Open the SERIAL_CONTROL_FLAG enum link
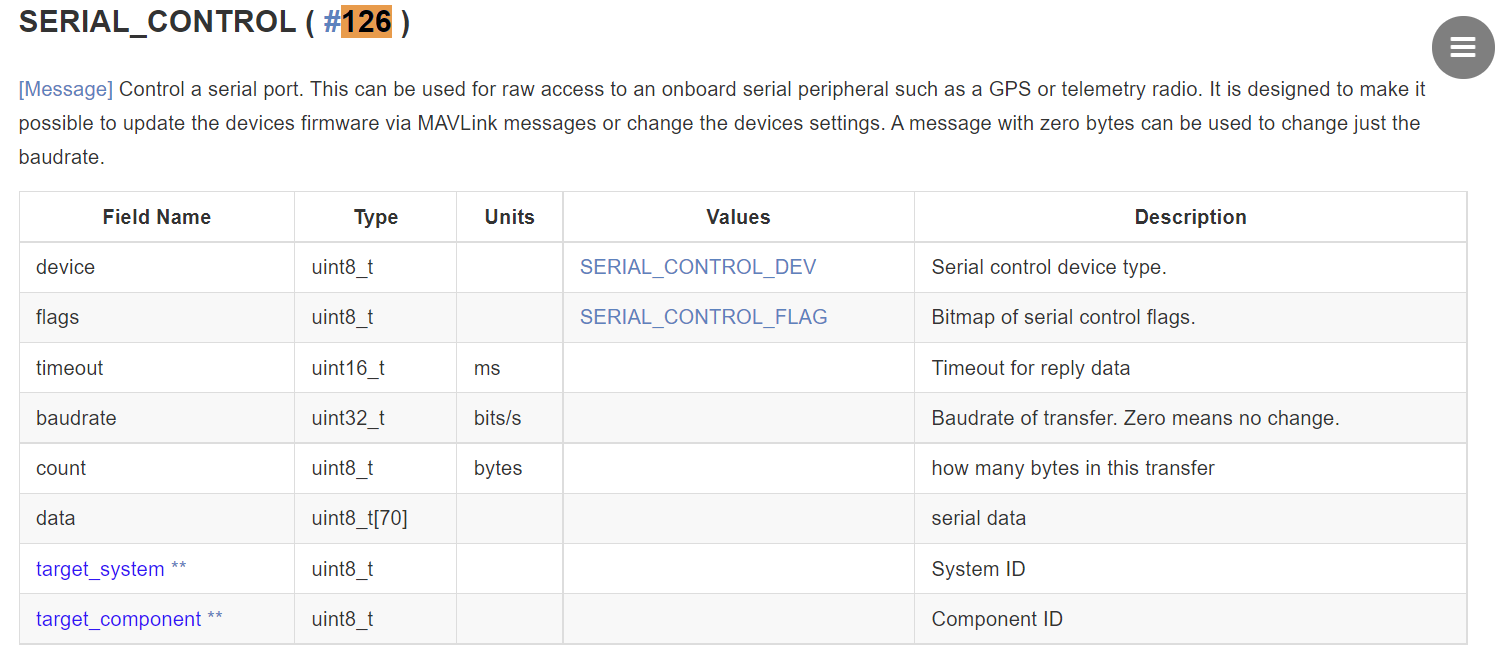This screenshot has height=668, width=1497. click(x=703, y=316)
